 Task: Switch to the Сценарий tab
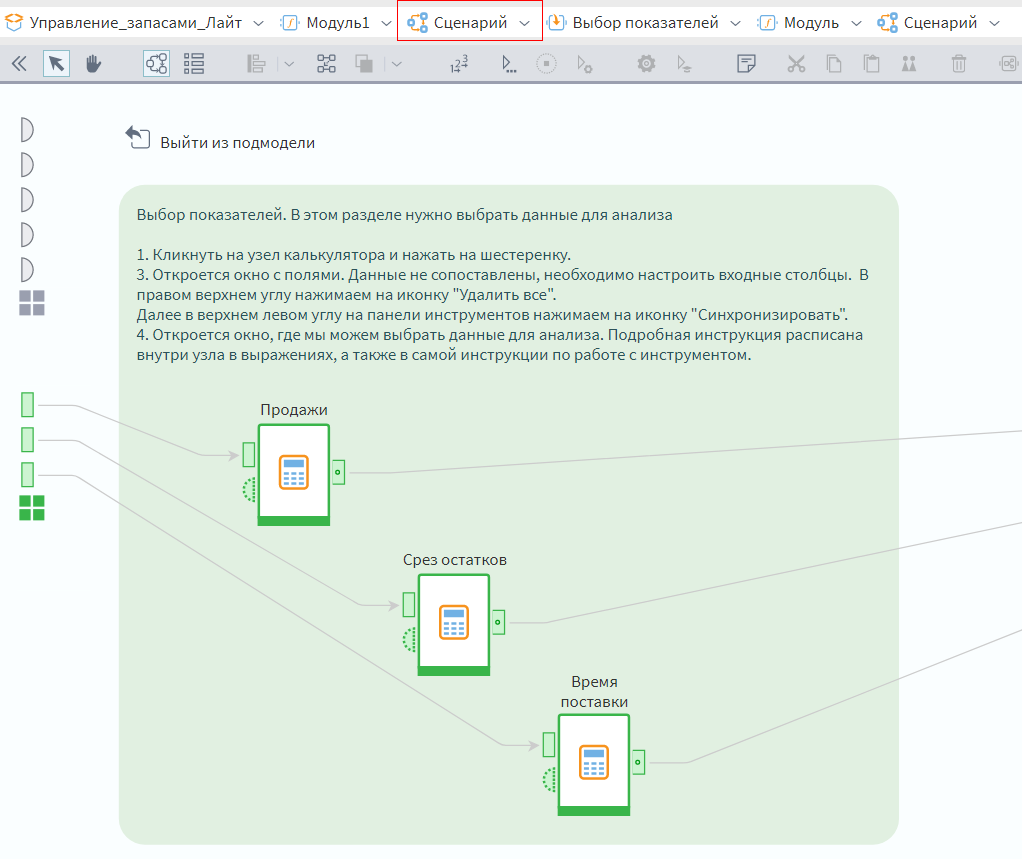[x=469, y=19]
